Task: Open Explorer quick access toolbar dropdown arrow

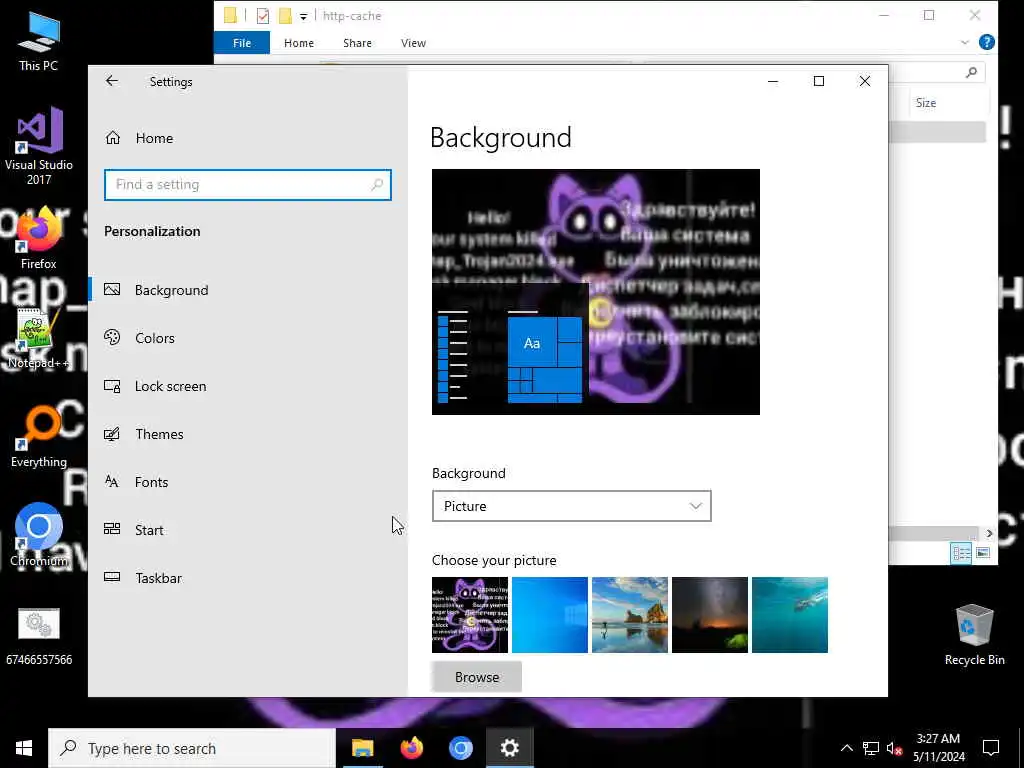Action: (303, 16)
